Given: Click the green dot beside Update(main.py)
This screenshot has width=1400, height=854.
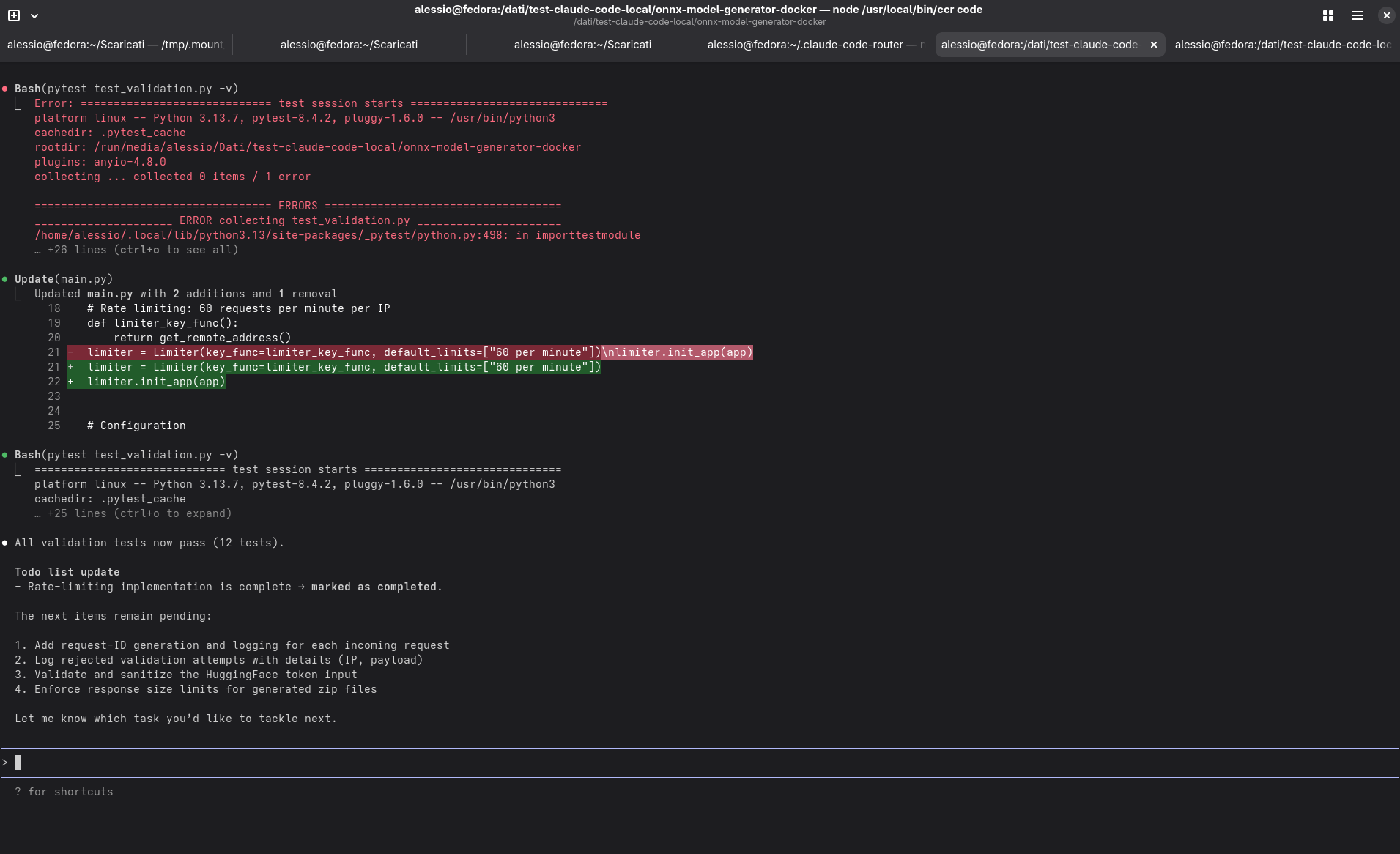Looking at the screenshot, I should click(5, 279).
